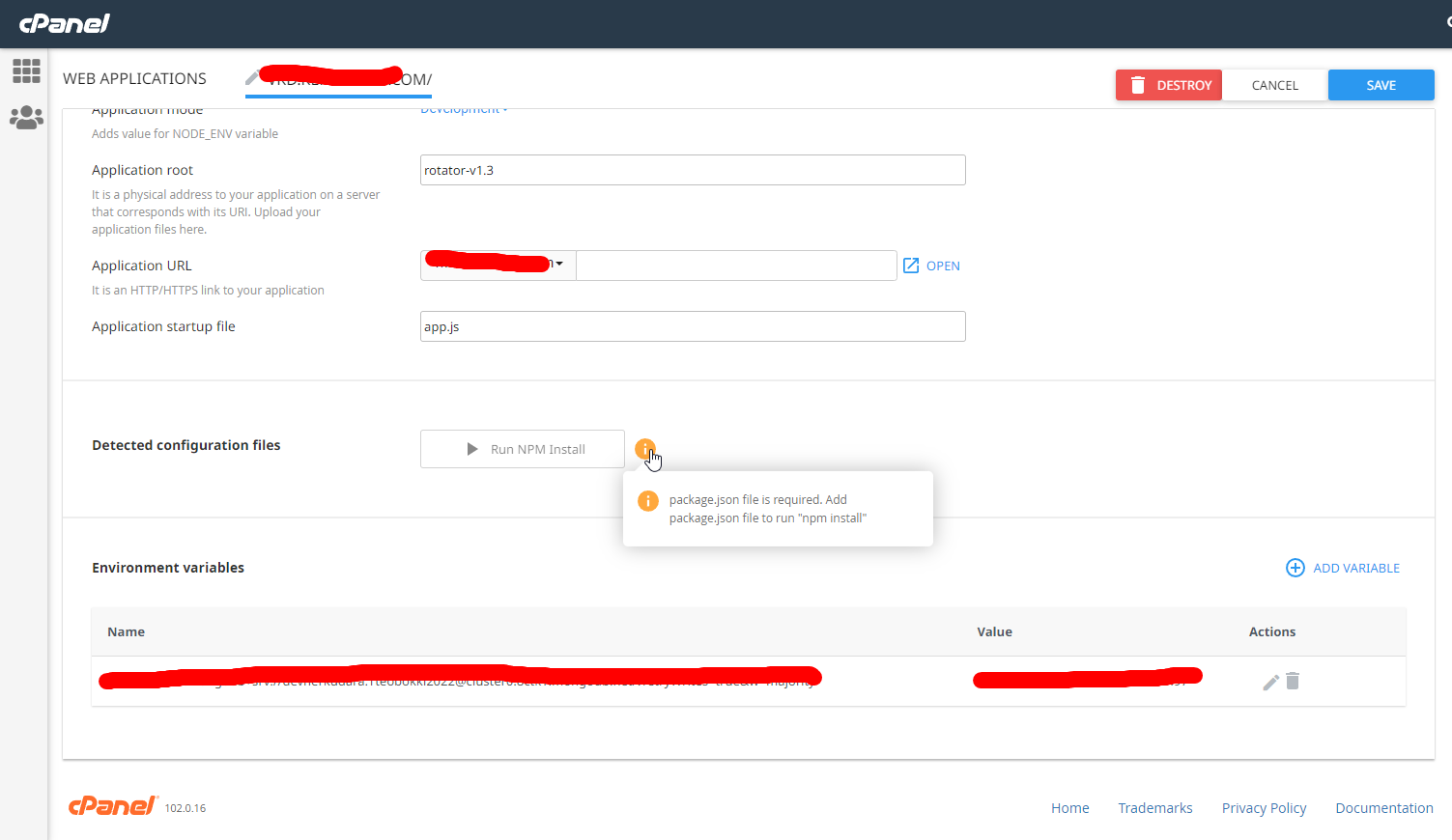Click the cPanel logo in the header
The image size is (1452, 840).
[65, 23]
